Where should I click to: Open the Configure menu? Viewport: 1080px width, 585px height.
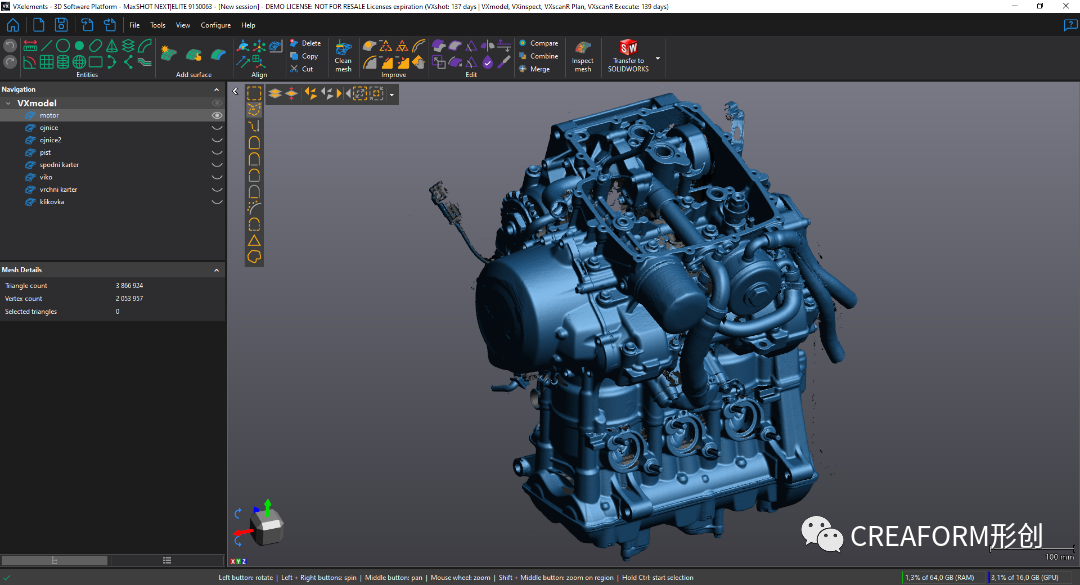tap(215, 25)
